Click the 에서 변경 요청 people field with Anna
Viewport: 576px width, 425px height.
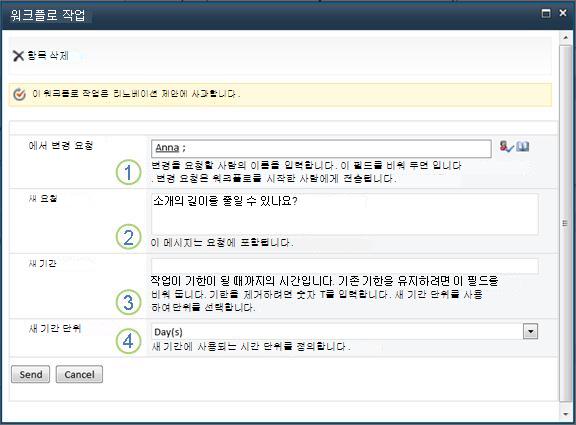point(321,148)
